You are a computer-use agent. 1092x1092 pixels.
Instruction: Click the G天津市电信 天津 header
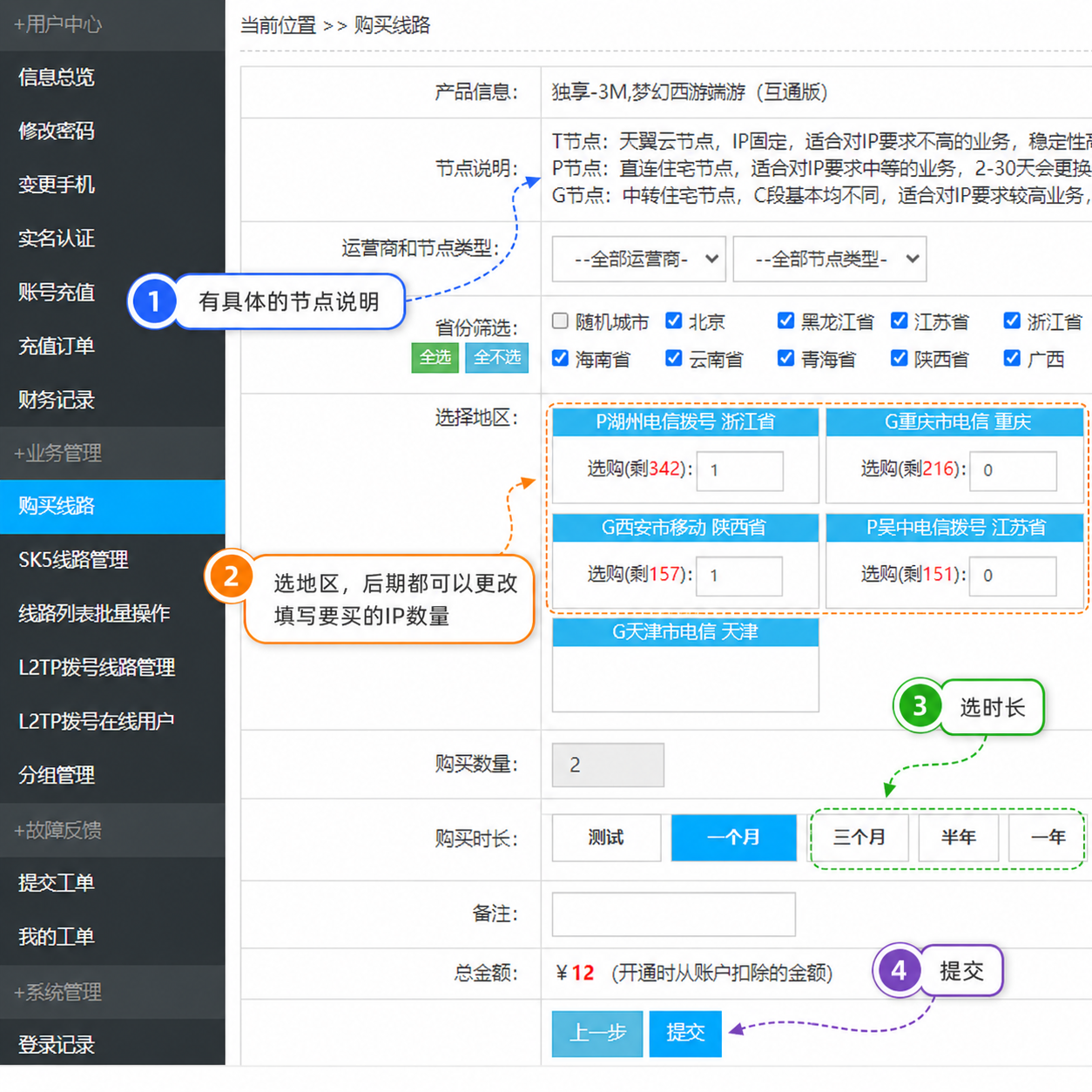[x=685, y=632]
